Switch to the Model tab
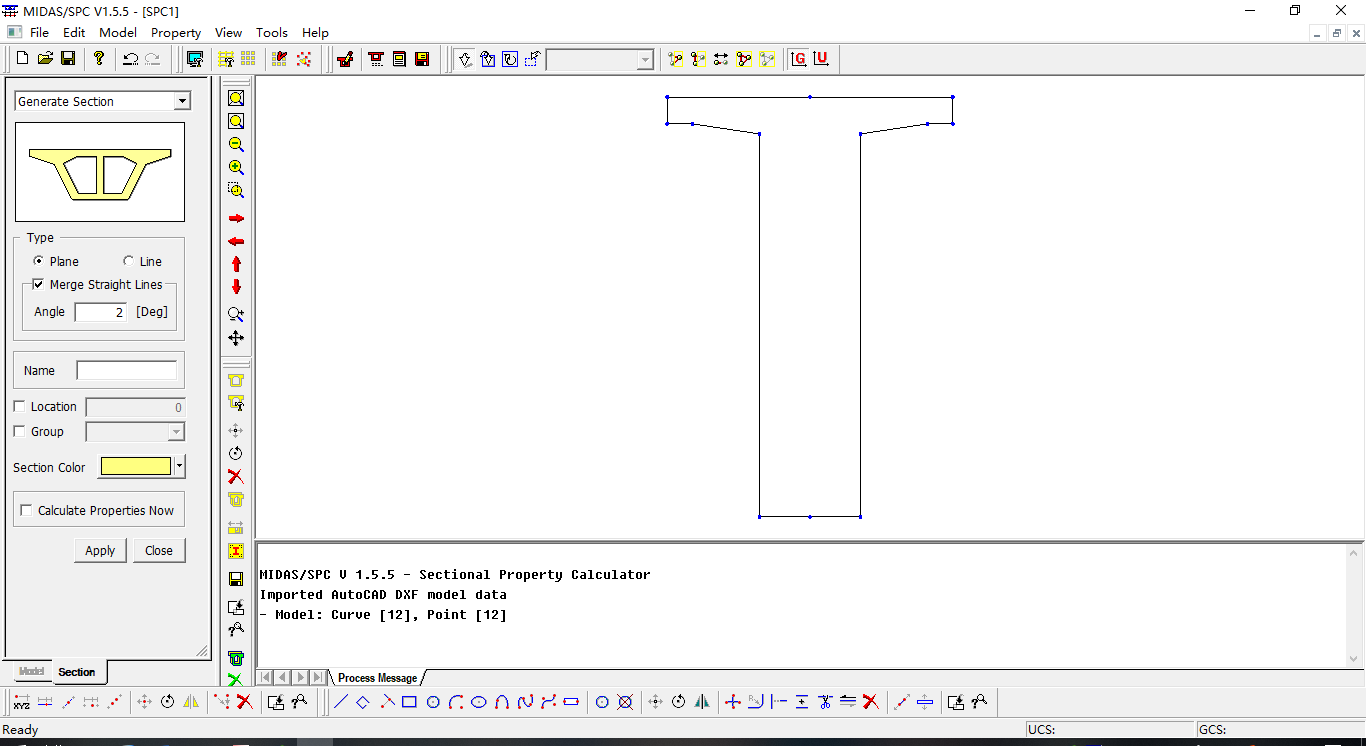Screen dimensions: 1366x746 pyautogui.click(x=31, y=672)
